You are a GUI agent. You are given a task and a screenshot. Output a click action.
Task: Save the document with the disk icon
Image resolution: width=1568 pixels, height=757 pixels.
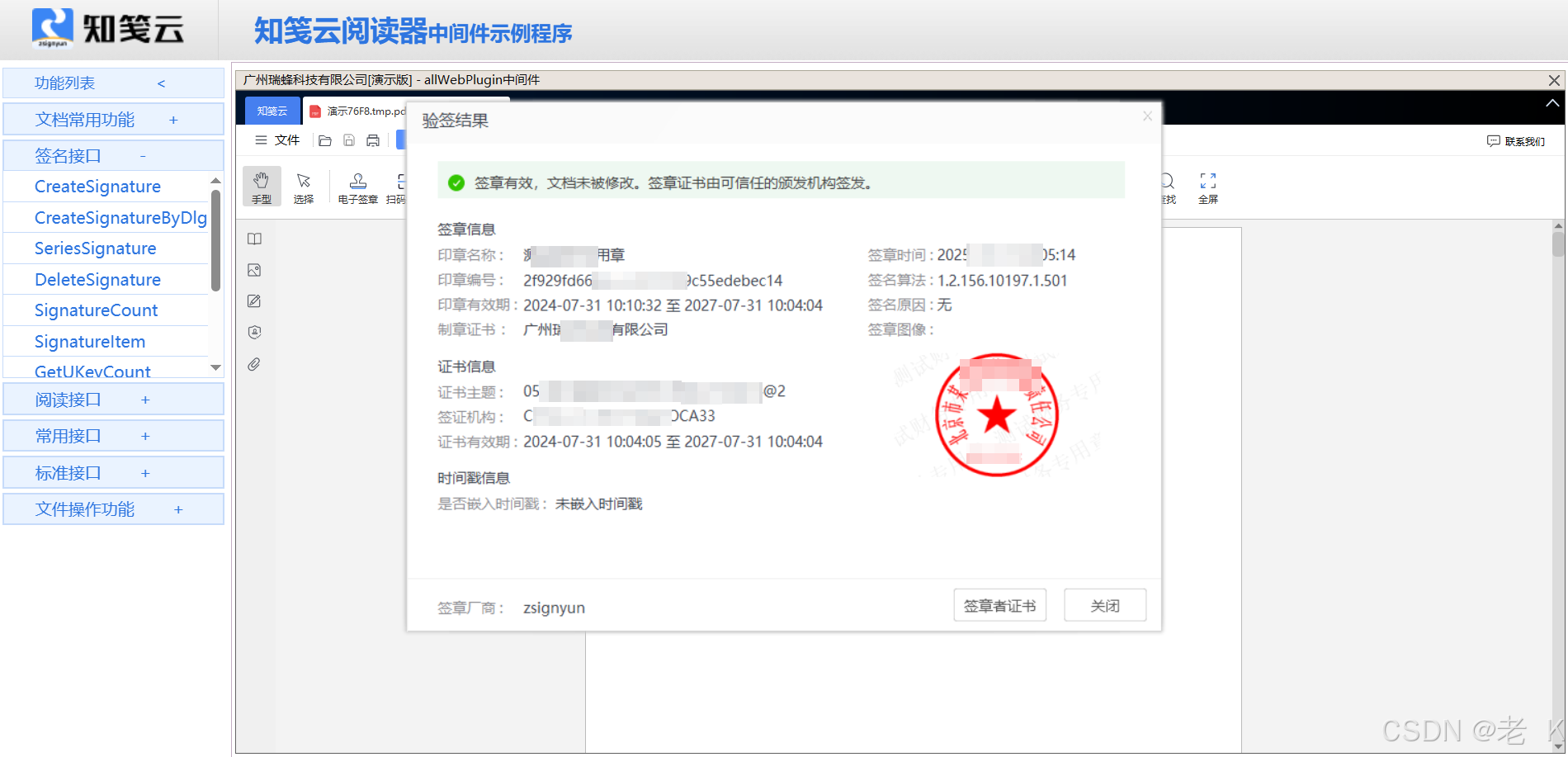pyautogui.click(x=349, y=140)
